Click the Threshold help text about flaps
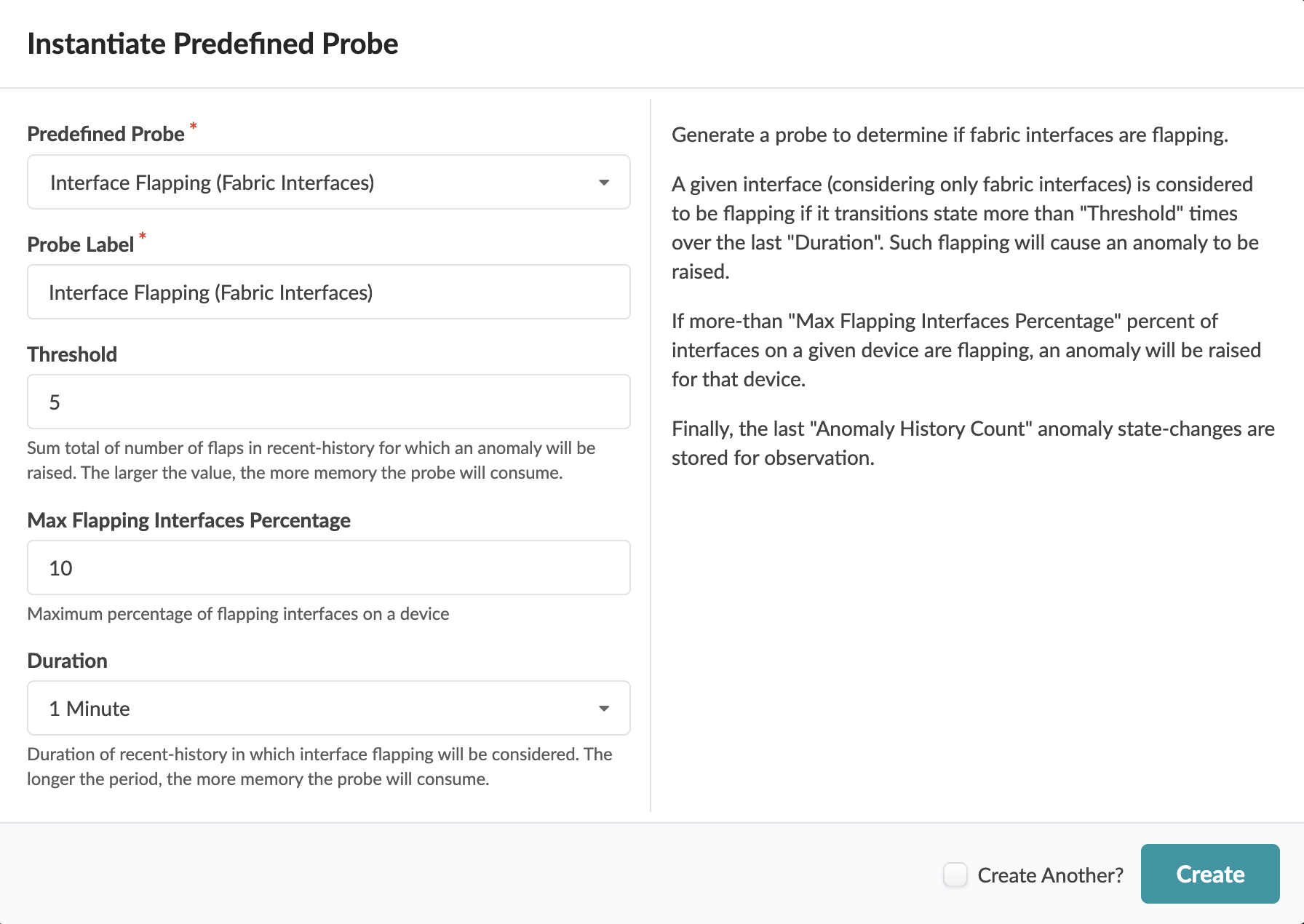The width and height of the screenshot is (1304, 924). 311,461
